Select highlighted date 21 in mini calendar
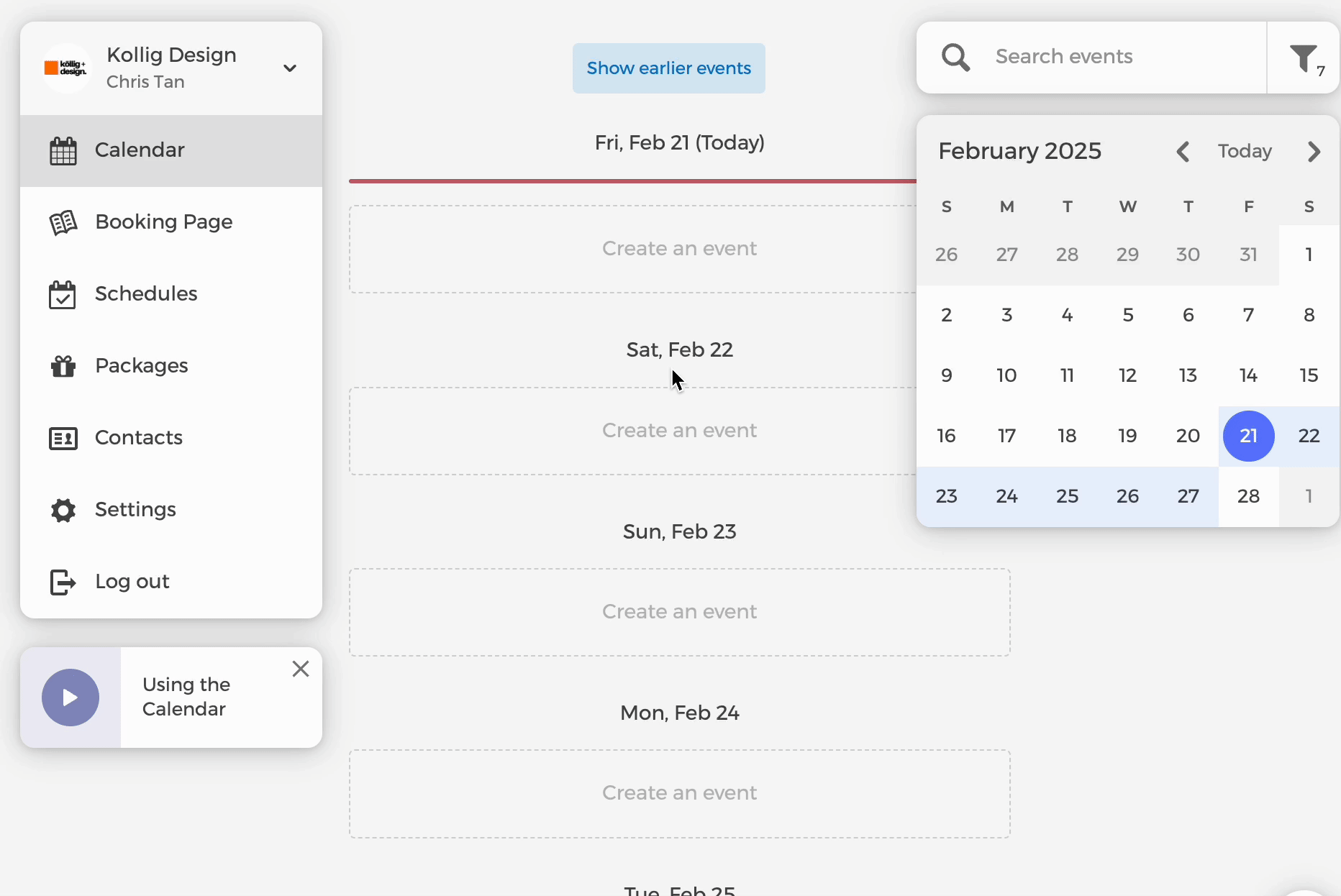This screenshot has width=1341, height=896. (x=1249, y=436)
